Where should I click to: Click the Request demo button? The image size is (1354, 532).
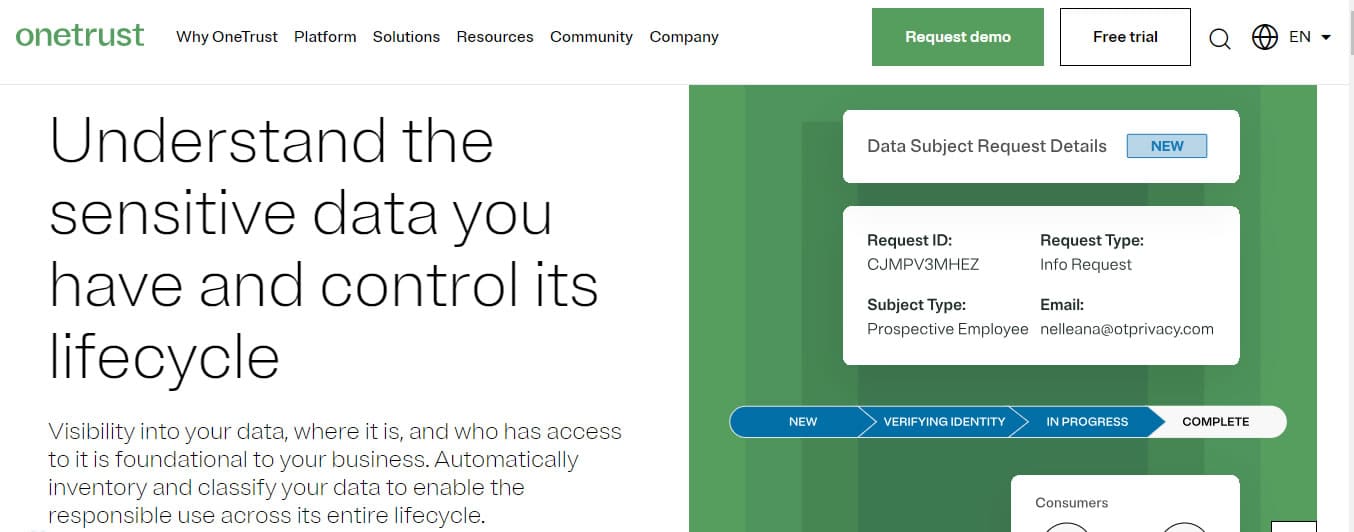[958, 37]
